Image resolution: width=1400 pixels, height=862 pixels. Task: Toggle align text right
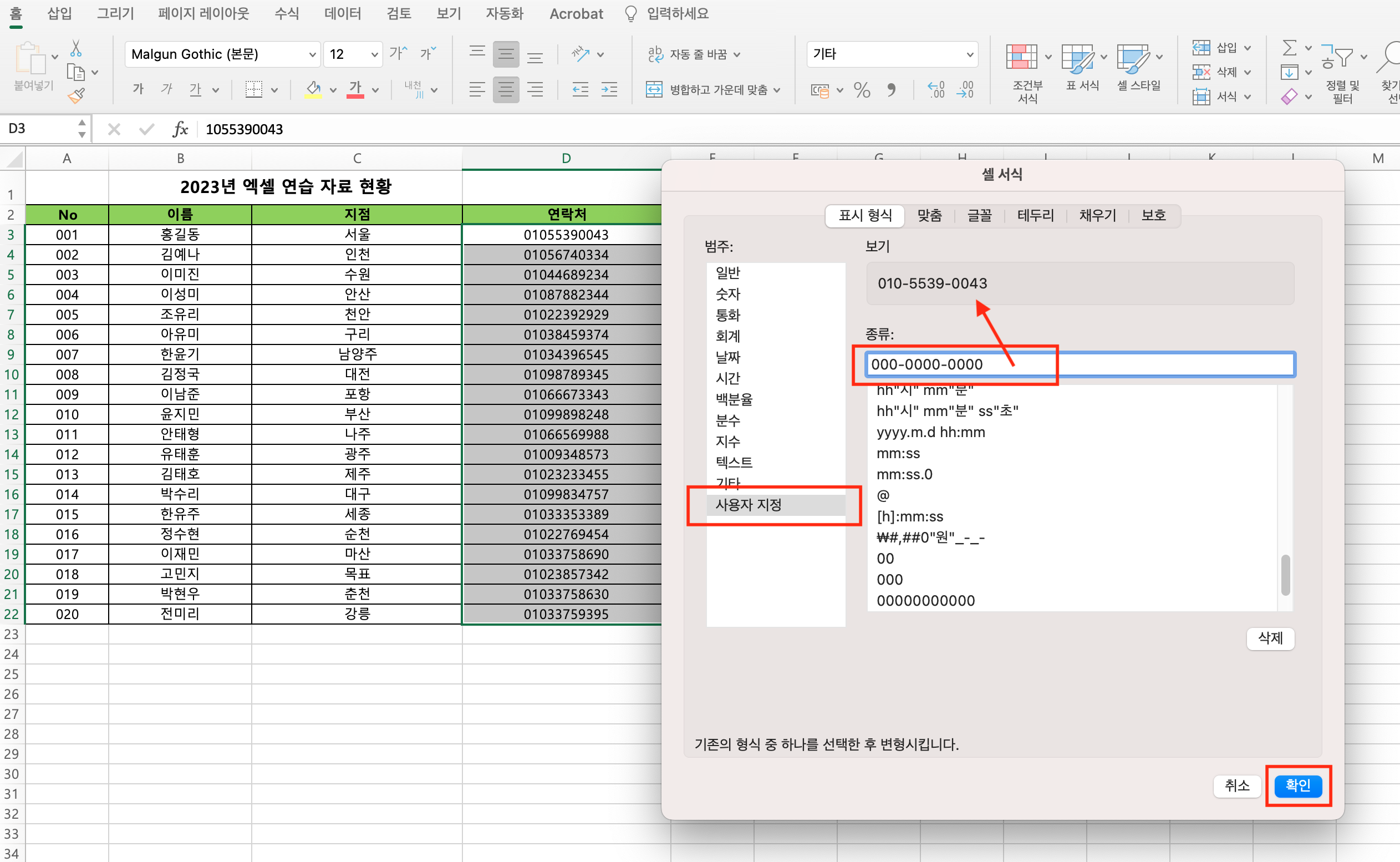[x=535, y=89]
